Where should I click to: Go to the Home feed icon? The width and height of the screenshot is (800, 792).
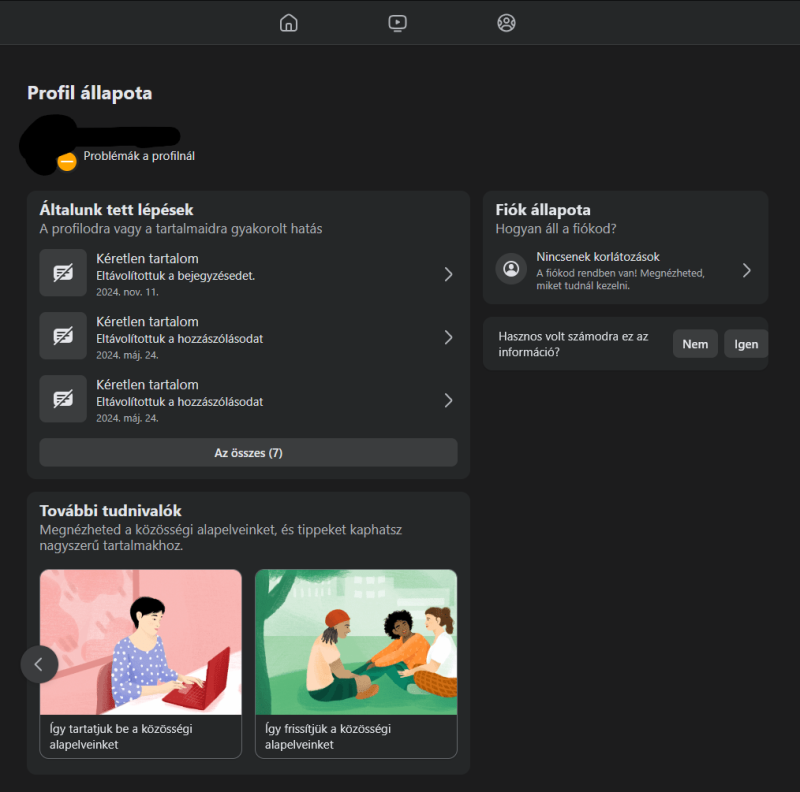[x=289, y=23]
